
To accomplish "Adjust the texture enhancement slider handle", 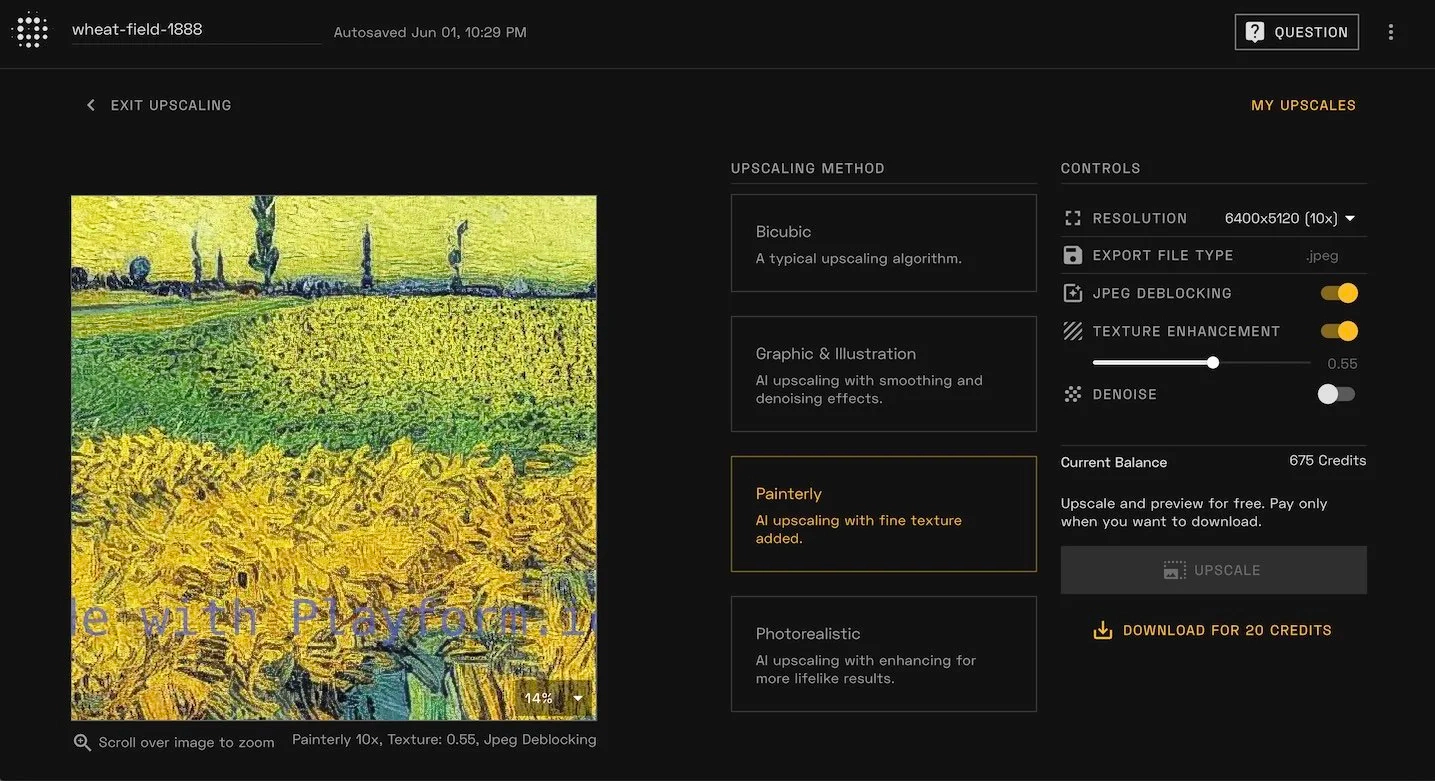I will tap(1213, 363).
